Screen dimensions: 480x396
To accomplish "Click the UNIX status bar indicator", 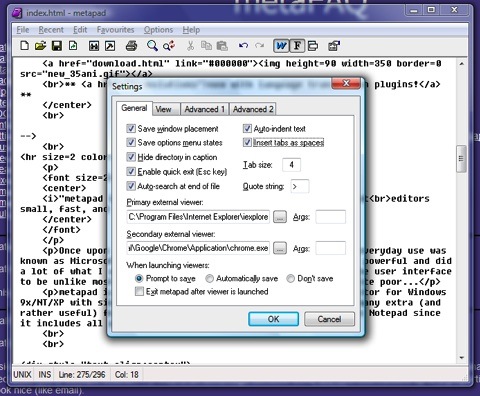I will pyautogui.click(x=22, y=375).
